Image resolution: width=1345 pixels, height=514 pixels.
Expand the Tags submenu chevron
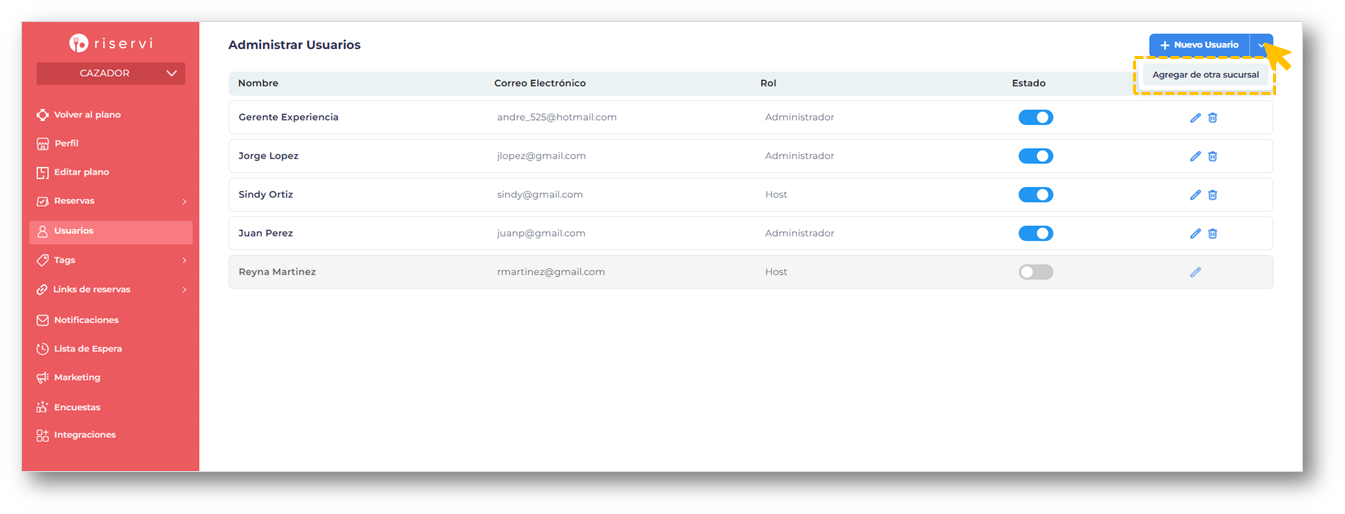[184, 261]
